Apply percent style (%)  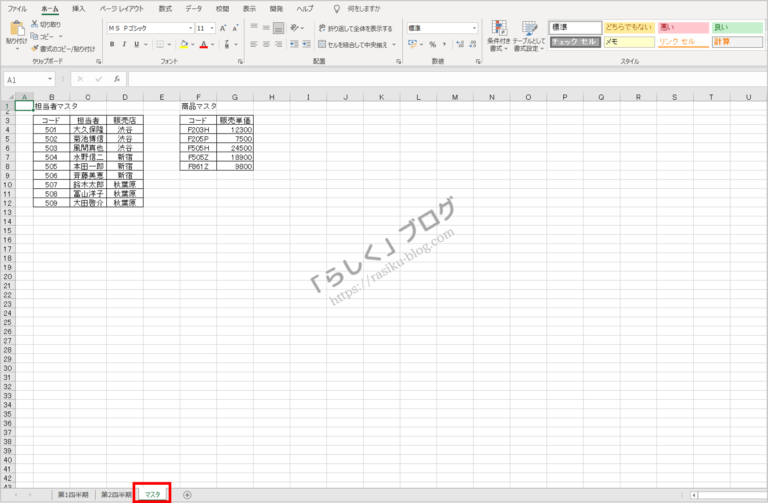point(432,44)
